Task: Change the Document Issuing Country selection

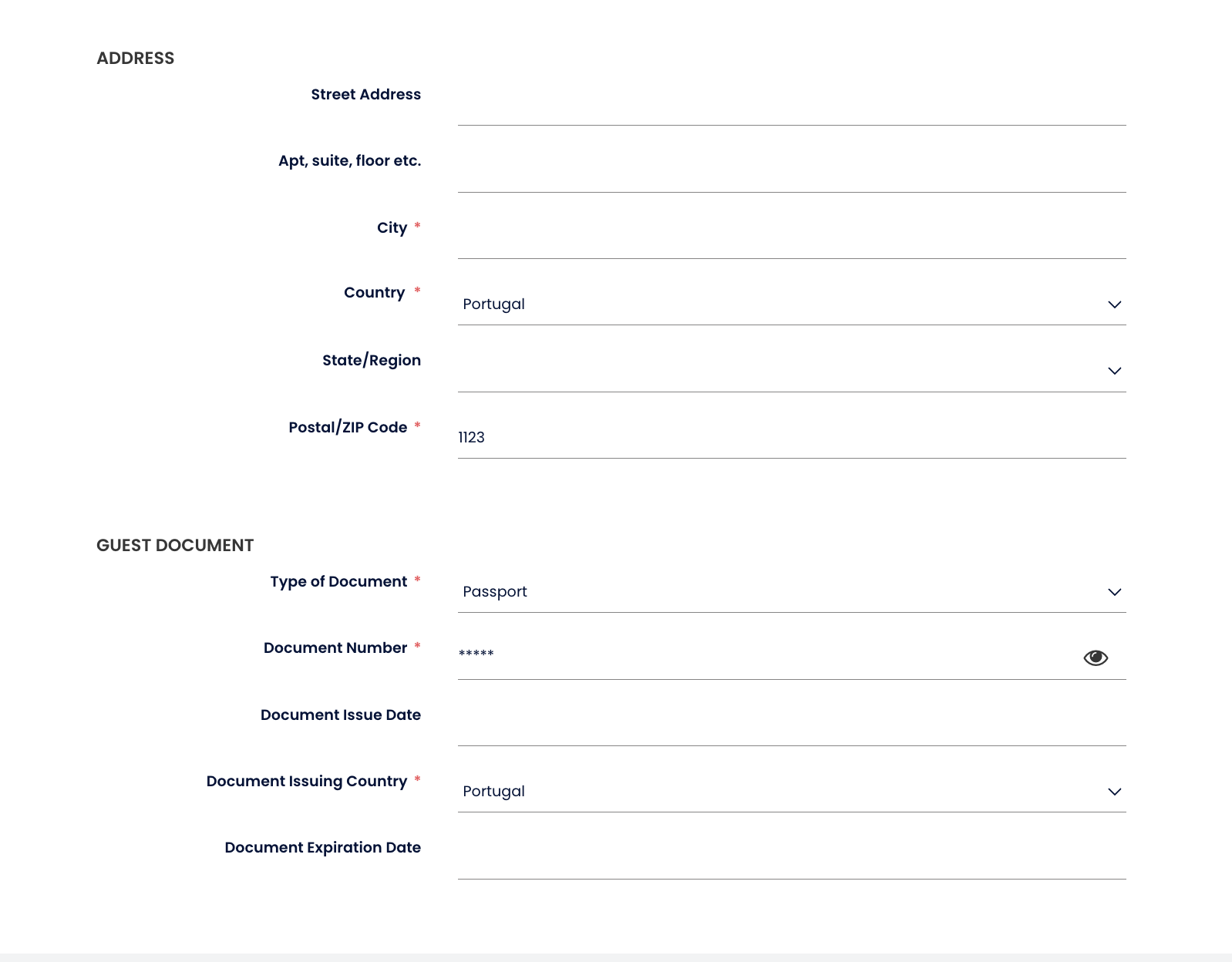Action: pyautogui.click(x=771, y=792)
